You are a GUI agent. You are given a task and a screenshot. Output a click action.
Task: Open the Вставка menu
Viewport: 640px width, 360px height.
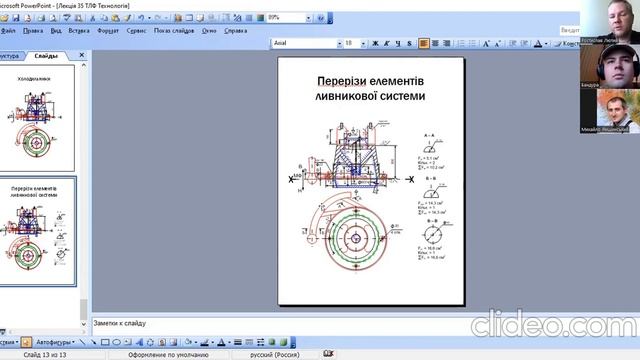pos(79,31)
